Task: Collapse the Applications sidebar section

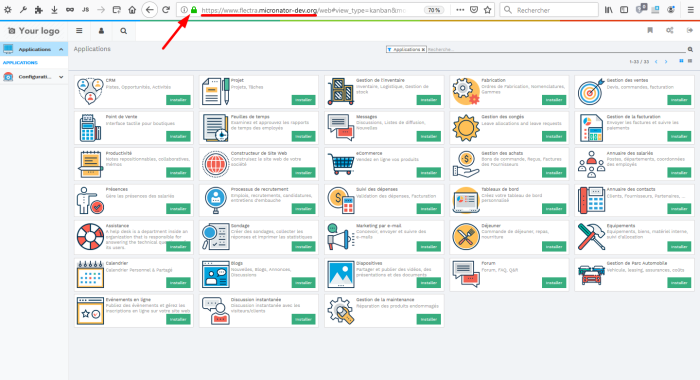Action: (x=61, y=49)
